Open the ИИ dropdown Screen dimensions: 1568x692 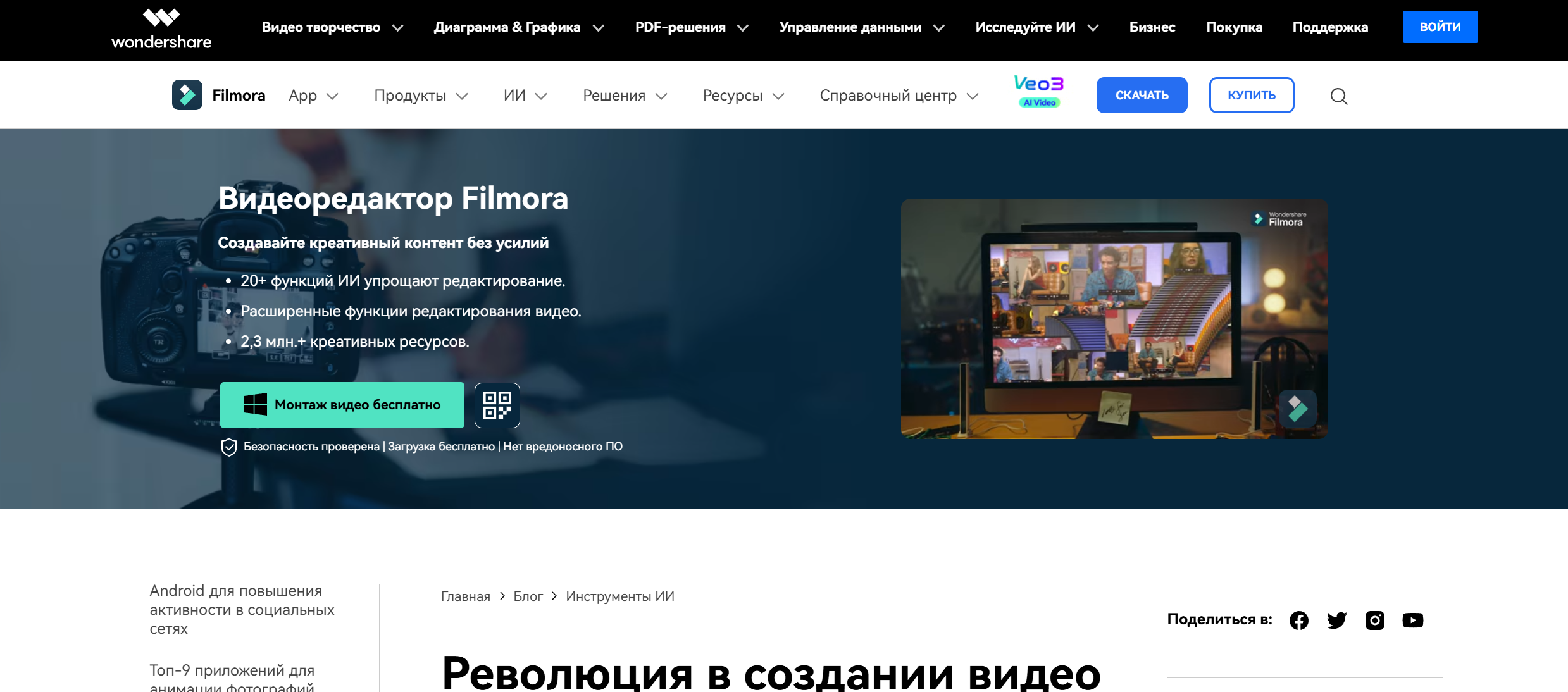point(525,96)
